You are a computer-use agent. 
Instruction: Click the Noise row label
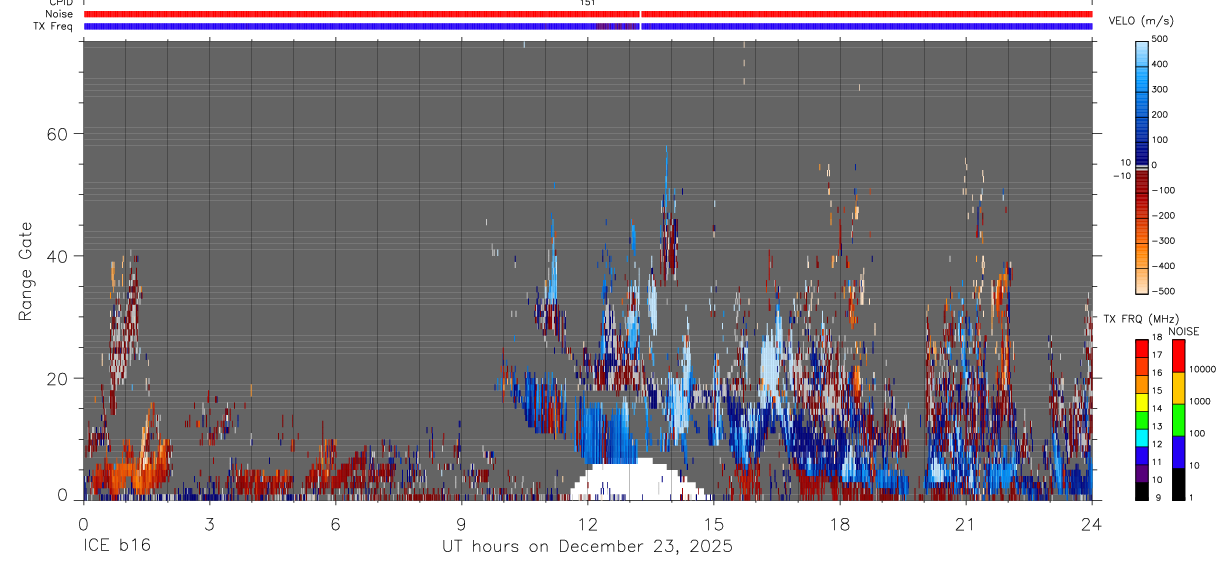point(59,14)
